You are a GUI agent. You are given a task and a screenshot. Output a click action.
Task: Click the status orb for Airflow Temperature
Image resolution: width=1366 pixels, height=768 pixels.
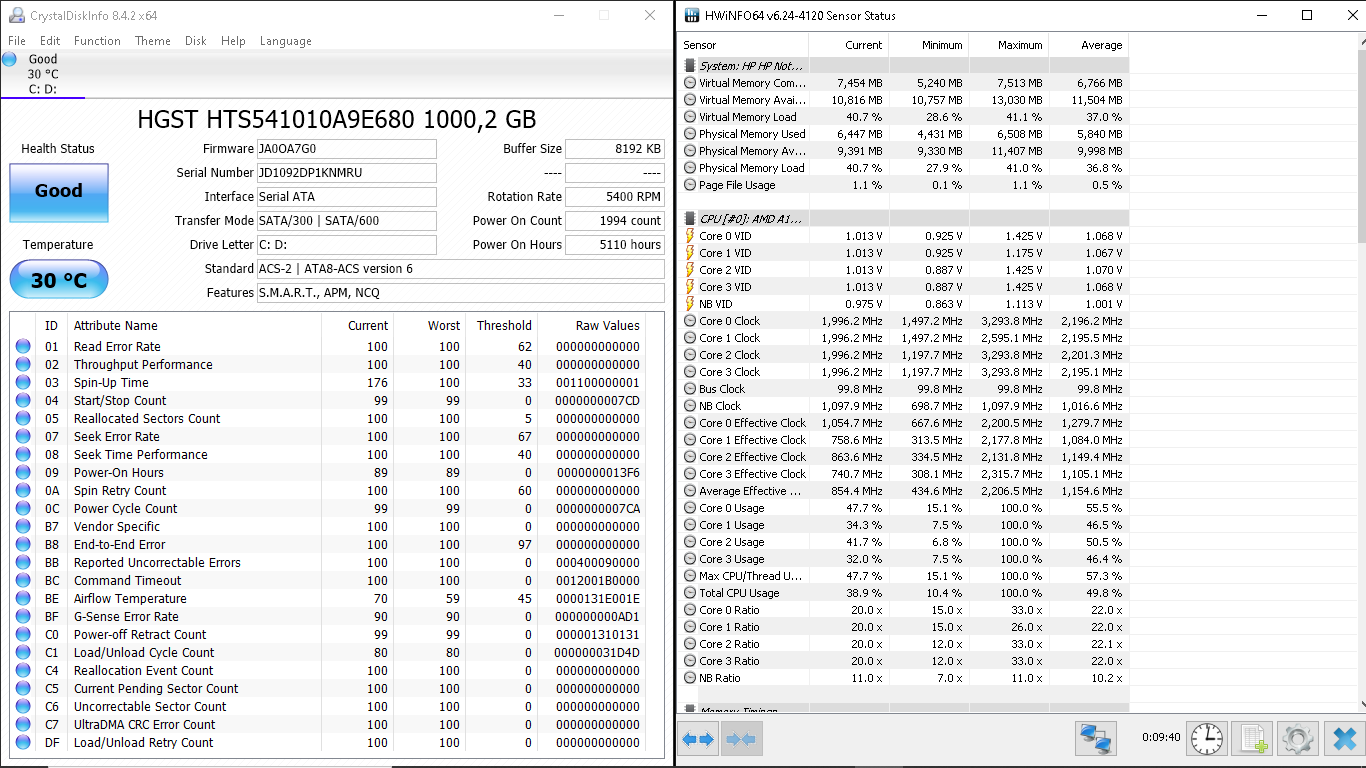pos(23,599)
